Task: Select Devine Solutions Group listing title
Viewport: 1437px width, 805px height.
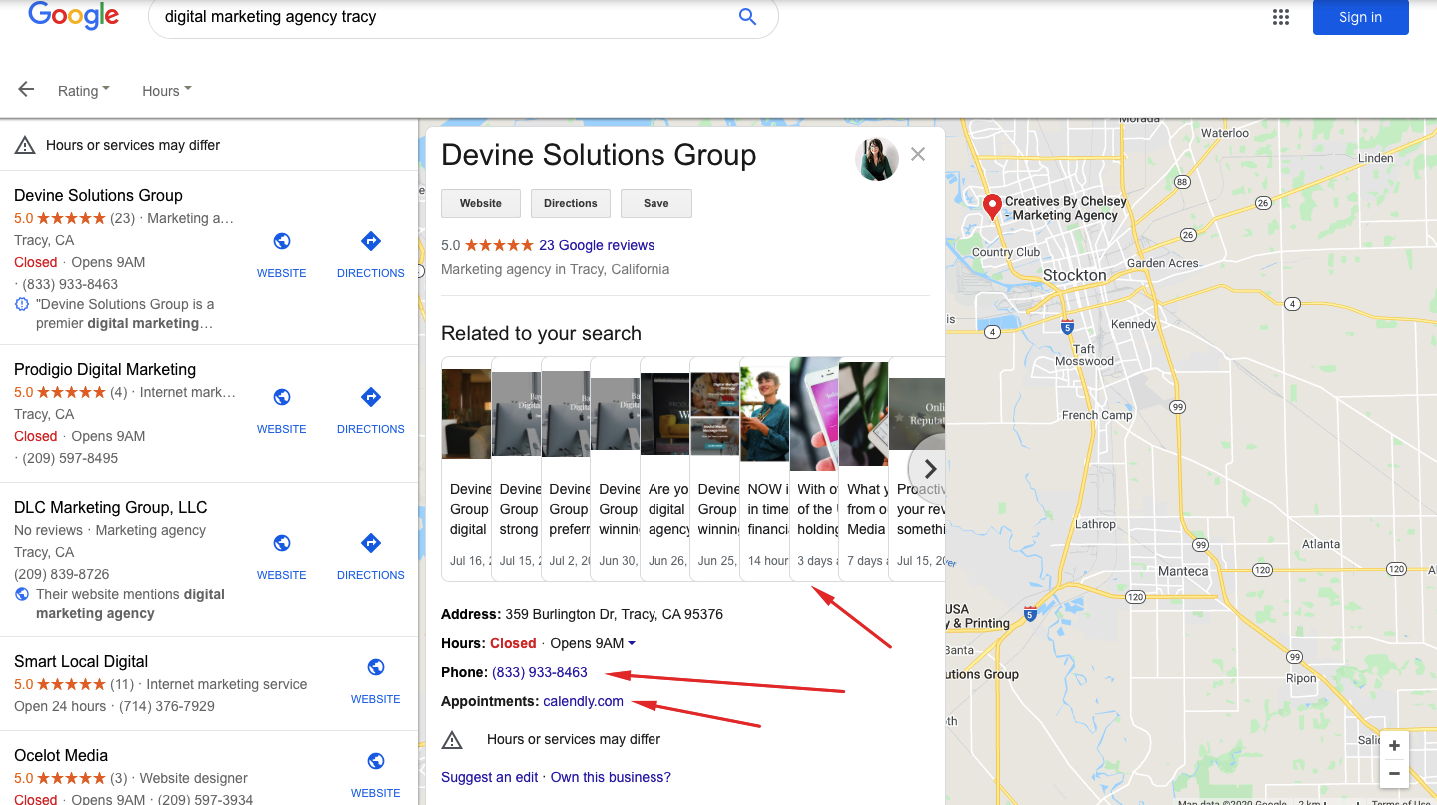Action: (98, 195)
